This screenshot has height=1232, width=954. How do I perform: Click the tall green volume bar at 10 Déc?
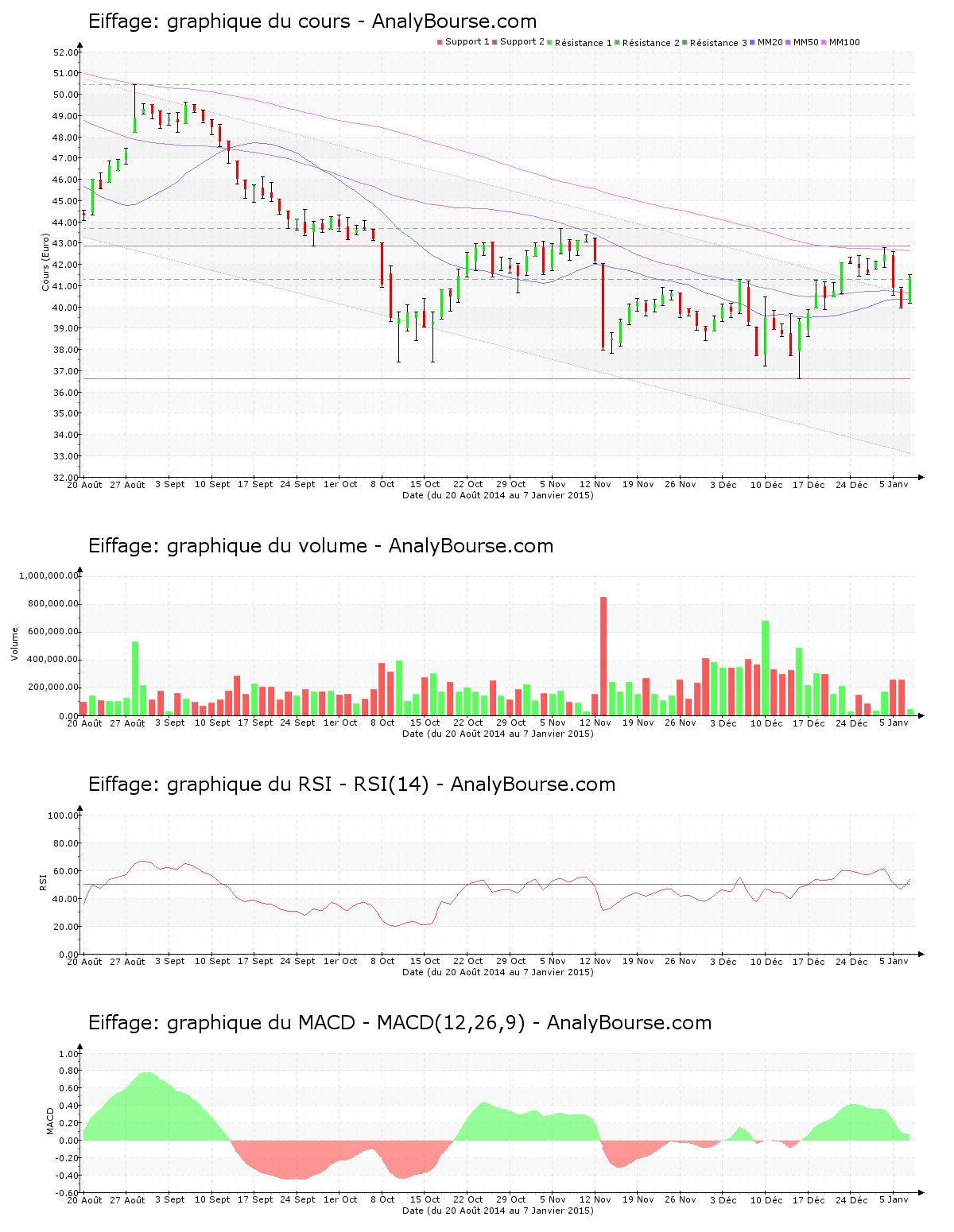click(x=766, y=668)
